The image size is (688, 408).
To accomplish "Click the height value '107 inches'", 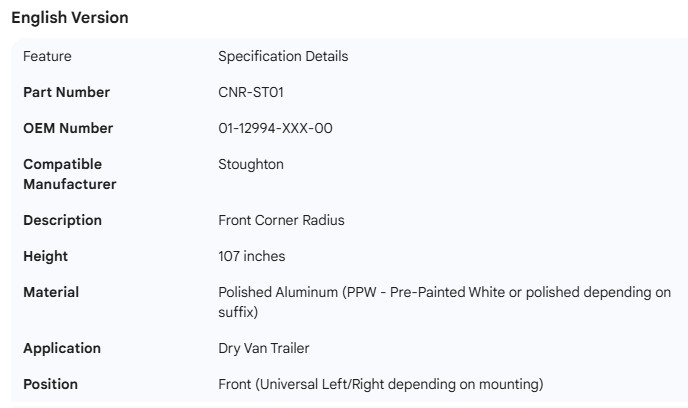I will pos(251,256).
